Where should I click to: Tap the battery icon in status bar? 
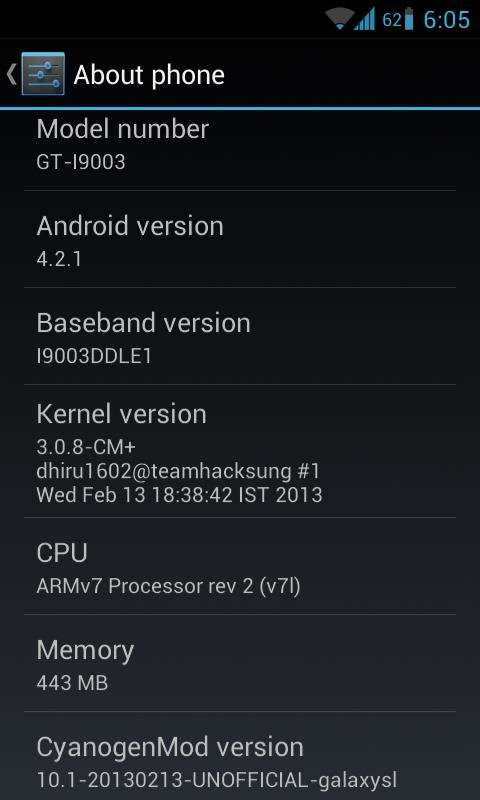[409, 19]
